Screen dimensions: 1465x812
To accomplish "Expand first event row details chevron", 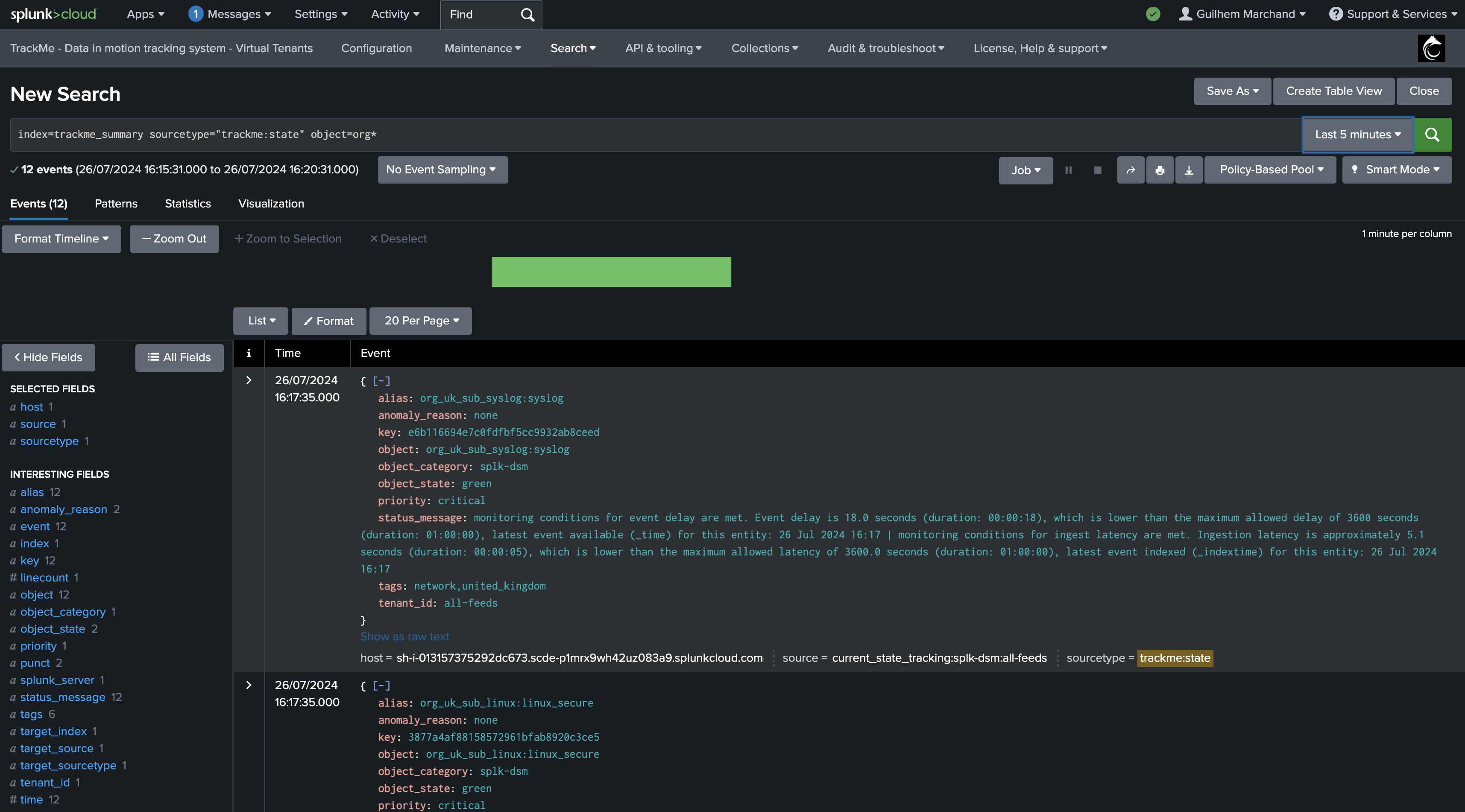I will 249,380.
